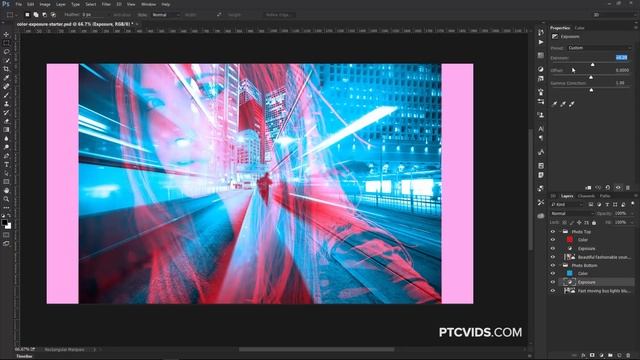Select the Gradient tool
Viewport: 640px width, 360px height.
[x=6, y=130]
